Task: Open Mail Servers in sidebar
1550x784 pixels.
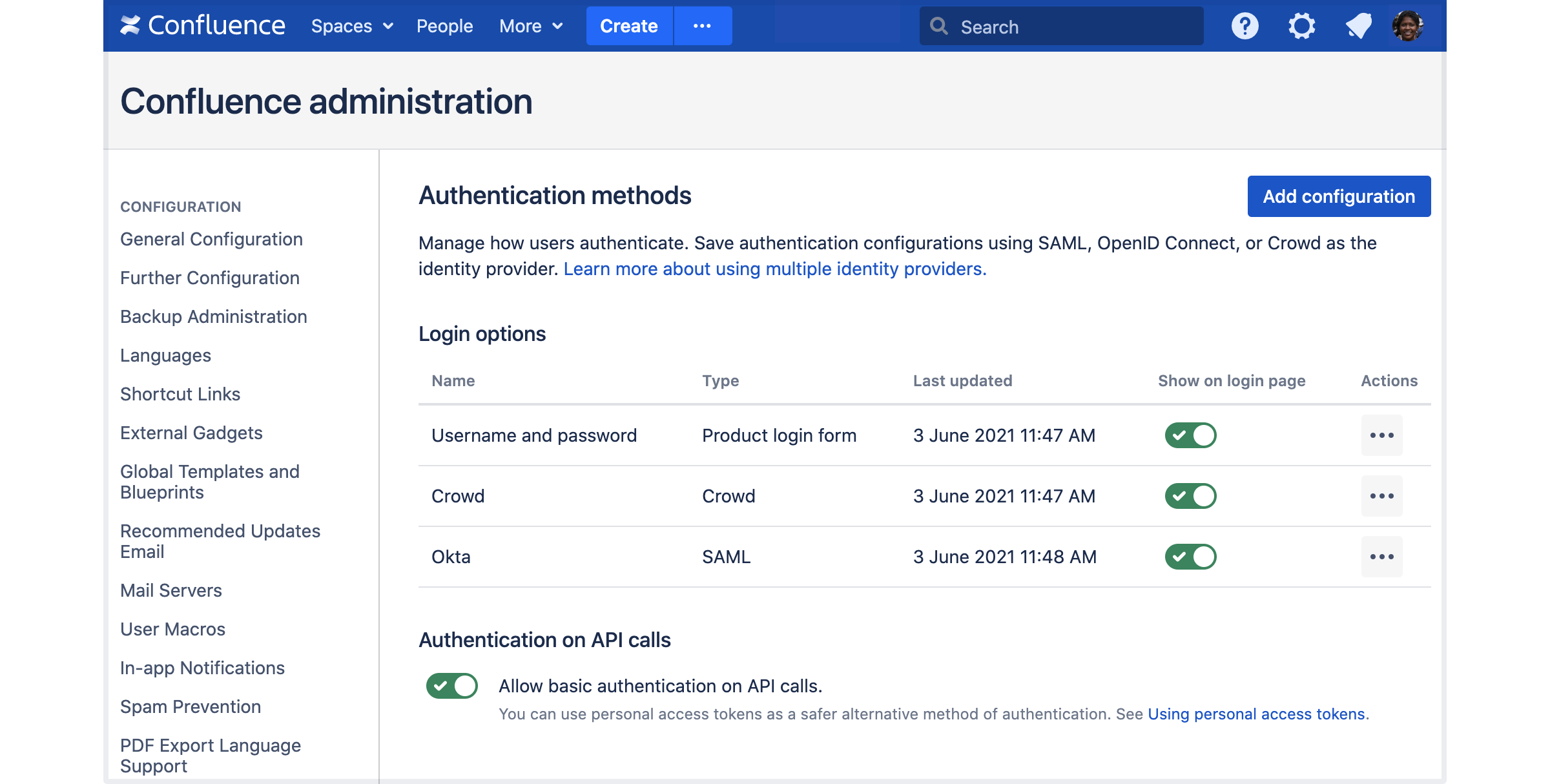Action: click(171, 590)
